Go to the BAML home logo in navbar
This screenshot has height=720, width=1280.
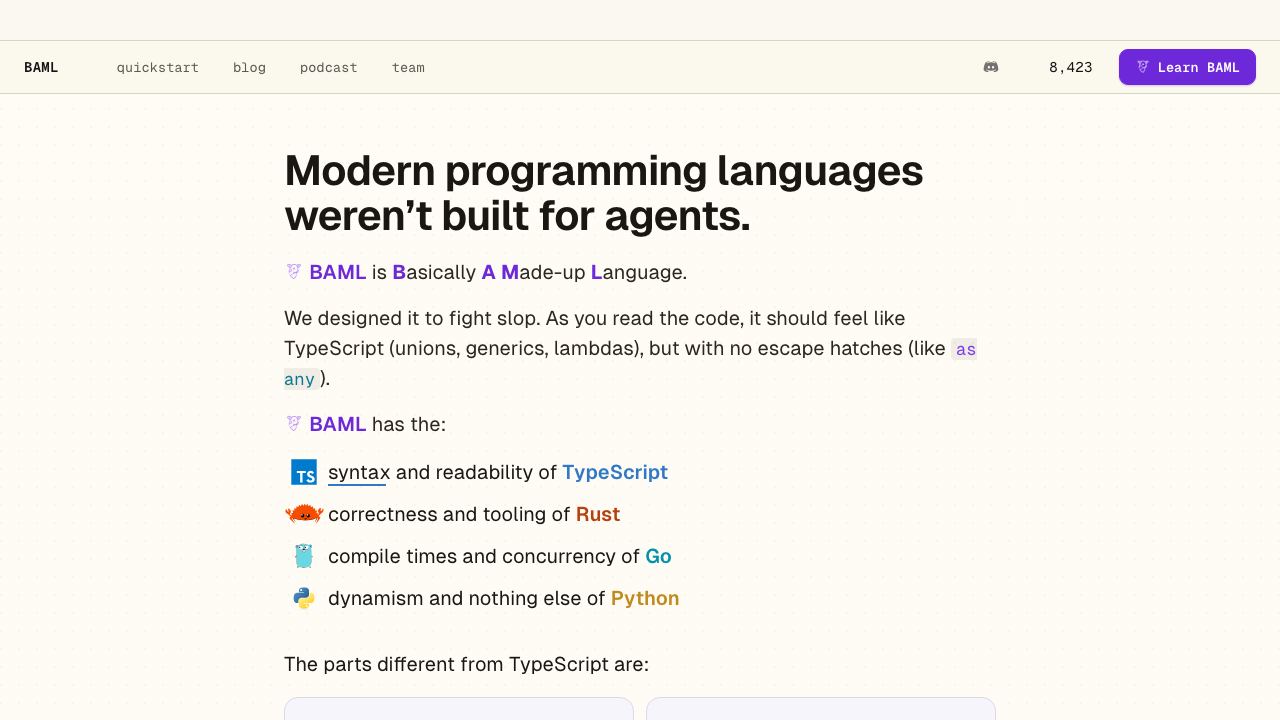pos(41,67)
